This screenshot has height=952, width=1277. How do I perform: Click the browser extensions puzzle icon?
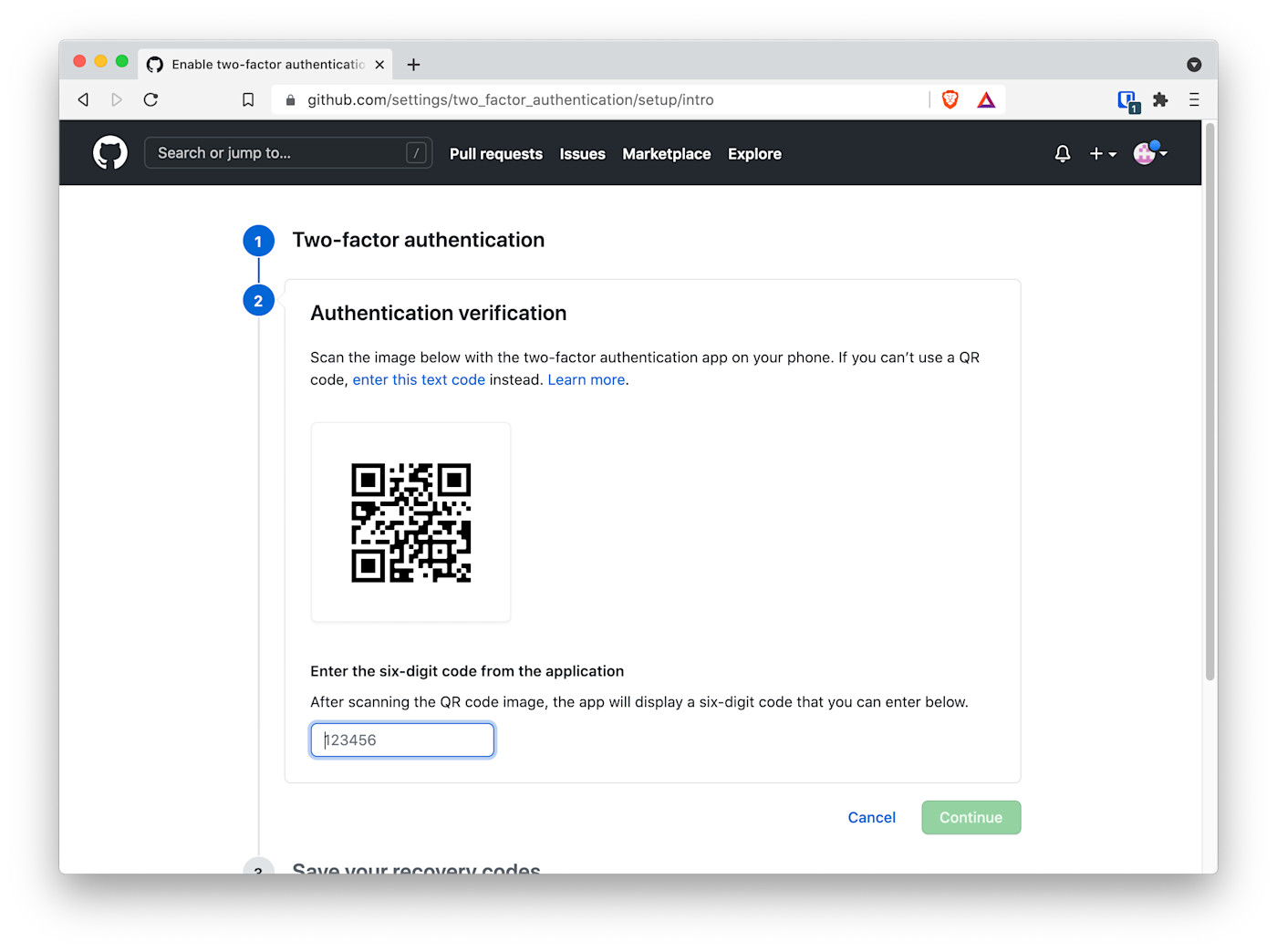pyautogui.click(x=1160, y=99)
